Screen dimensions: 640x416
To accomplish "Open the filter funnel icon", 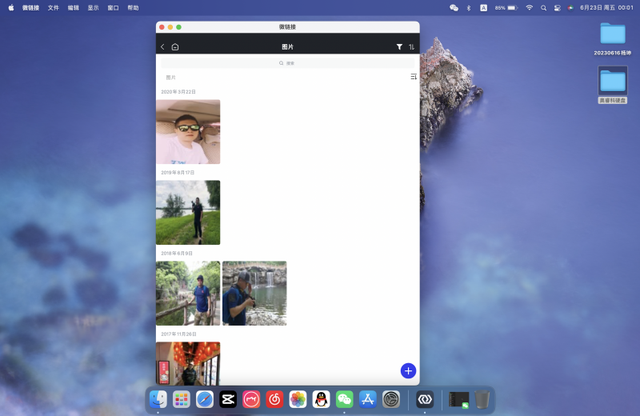I will pyautogui.click(x=399, y=47).
